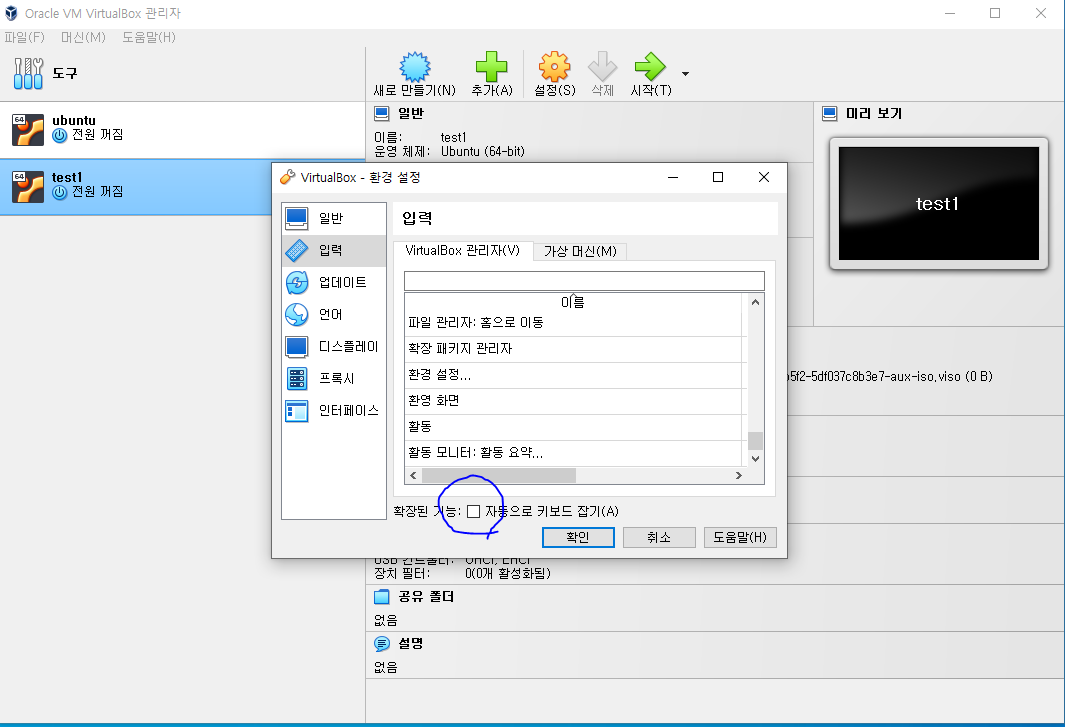Viewport: 1065px width, 727px height.
Task: Select '활동' shortcut row
Action: pos(574,427)
